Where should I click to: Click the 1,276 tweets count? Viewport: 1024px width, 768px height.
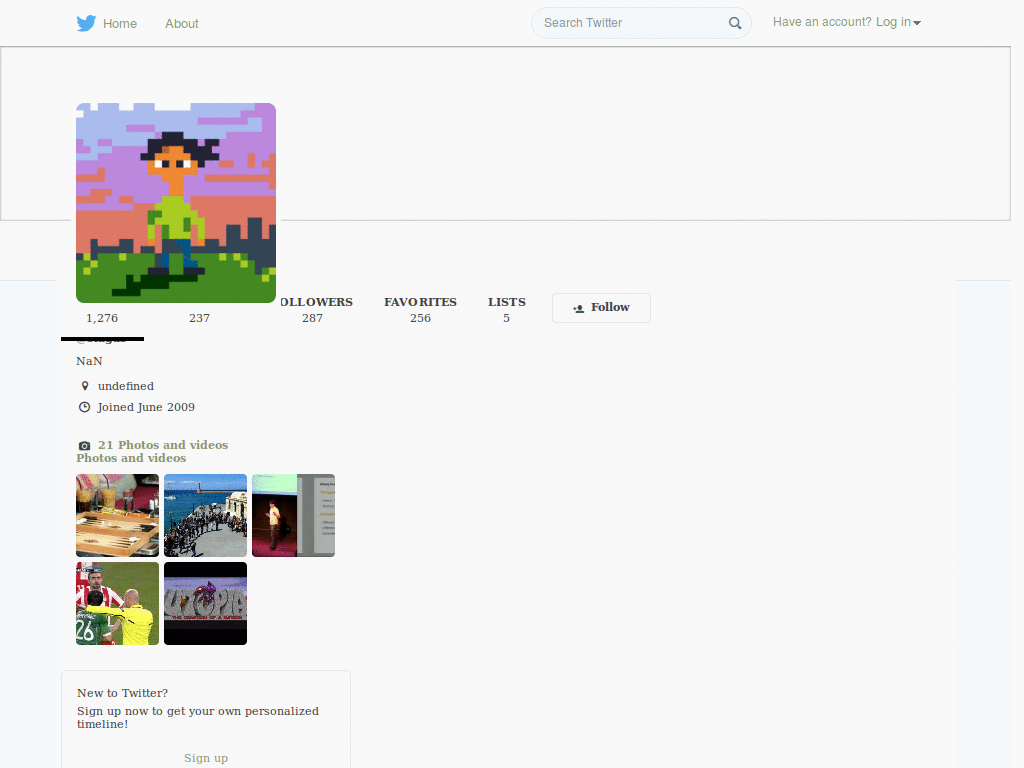pos(102,318)
